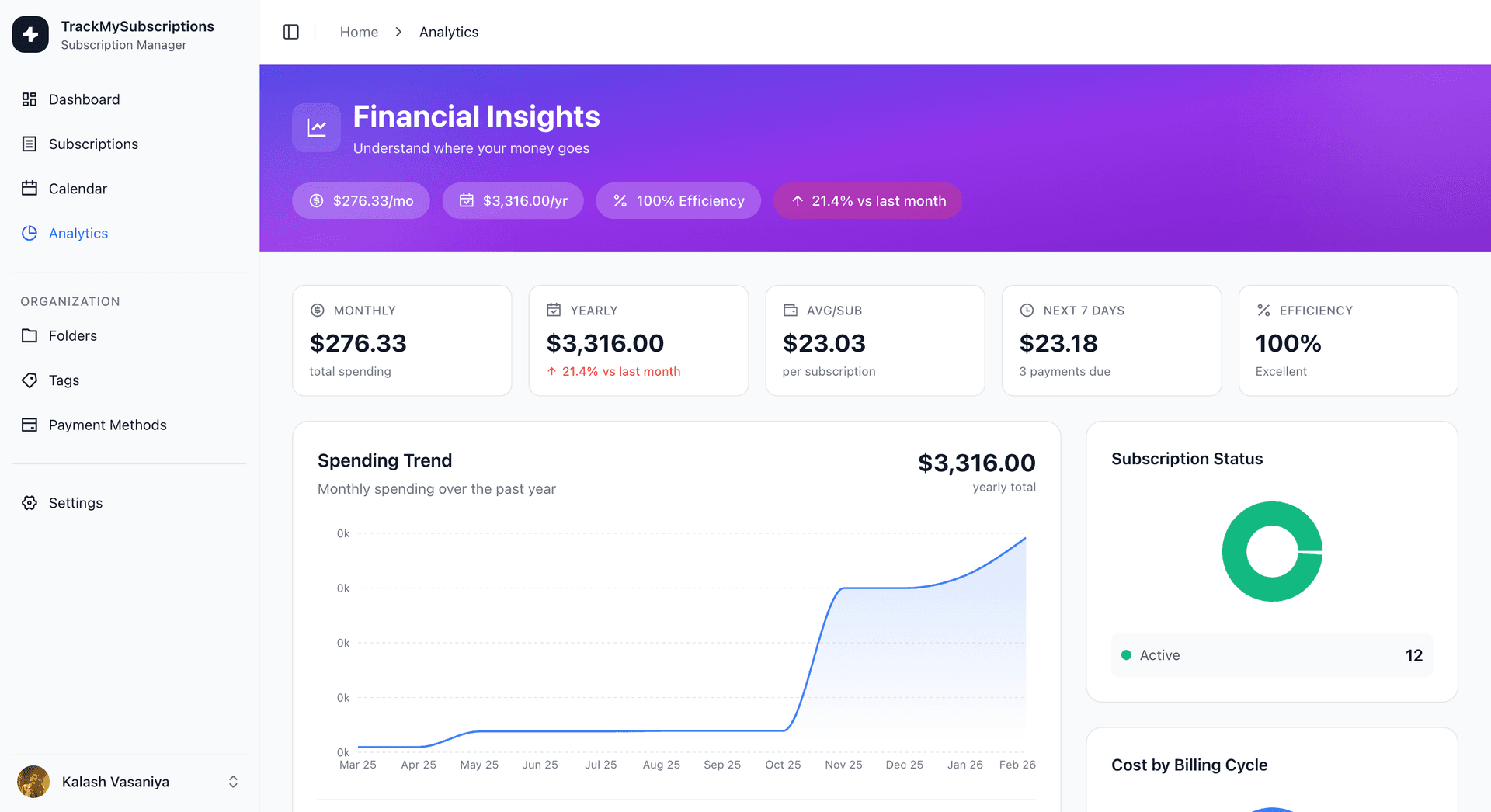Click the Calendar icon in sidebar
Viewport: 1491px width, 812px height.
[x=30, y=189]
